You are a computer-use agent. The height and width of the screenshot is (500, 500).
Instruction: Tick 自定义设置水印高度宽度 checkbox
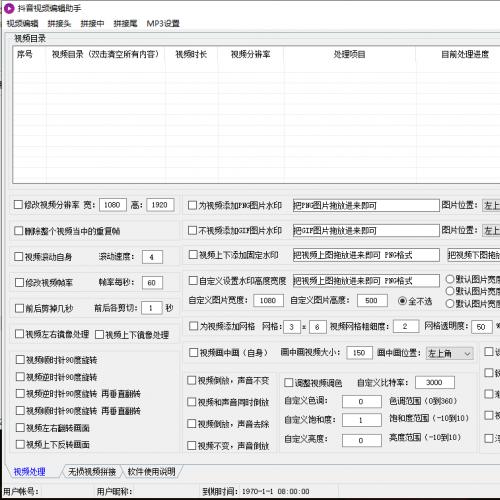(x=193, y=281)
